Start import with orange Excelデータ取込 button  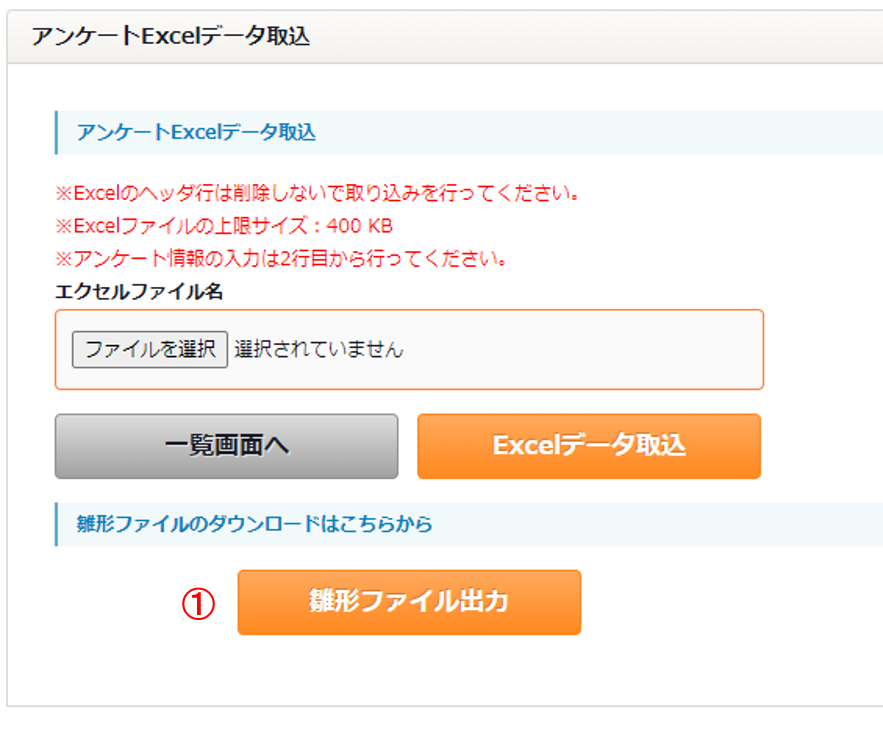point(589,446)
